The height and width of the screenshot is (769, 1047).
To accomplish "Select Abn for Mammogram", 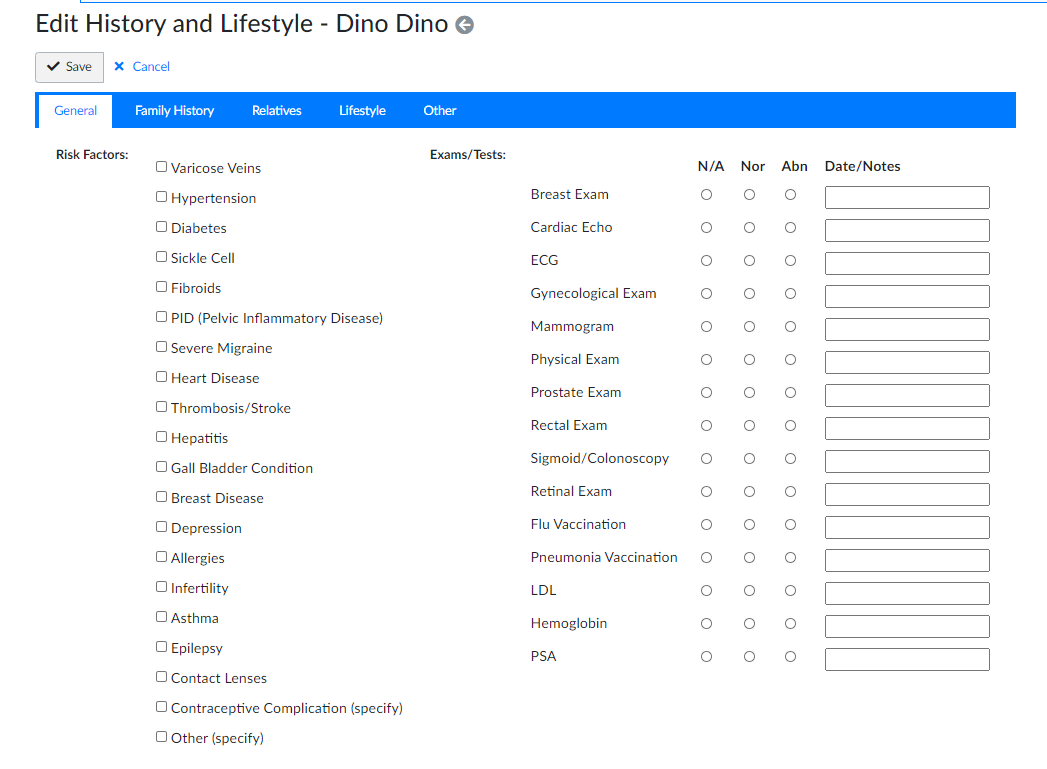I will [790, 326].
